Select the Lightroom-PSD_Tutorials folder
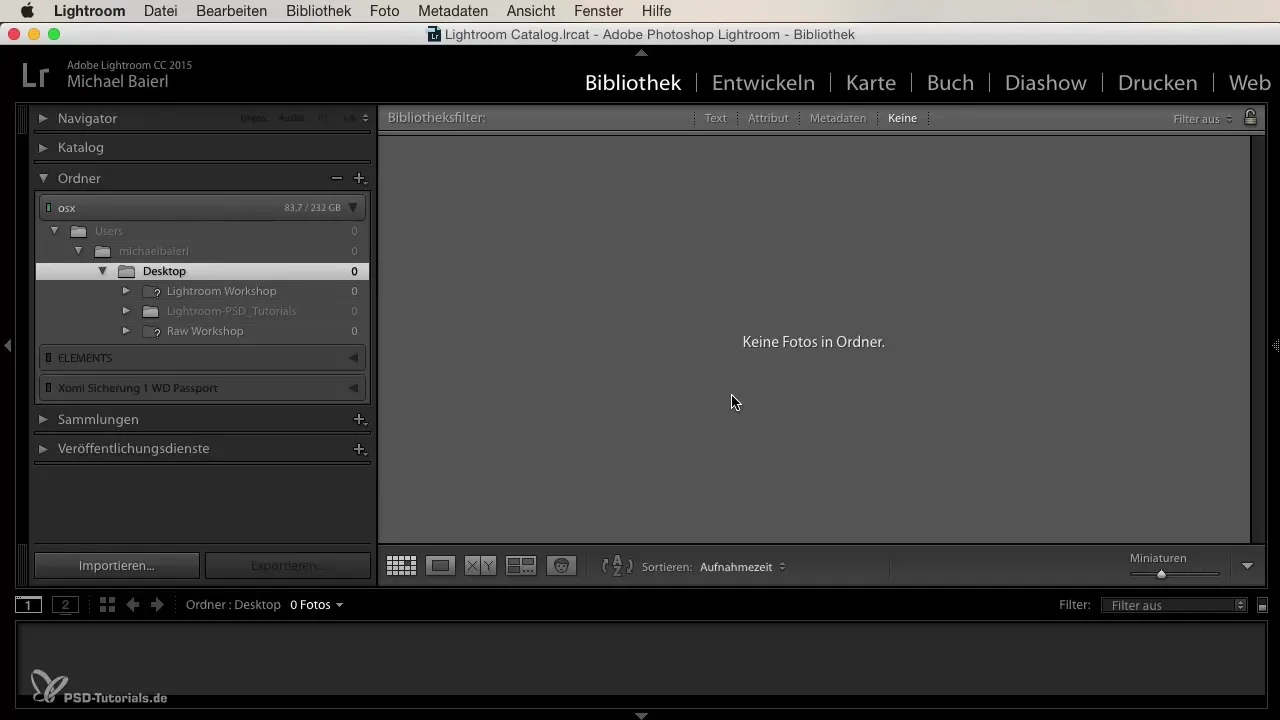Viewport: 1280px width, 720px height. pos(203,311)
